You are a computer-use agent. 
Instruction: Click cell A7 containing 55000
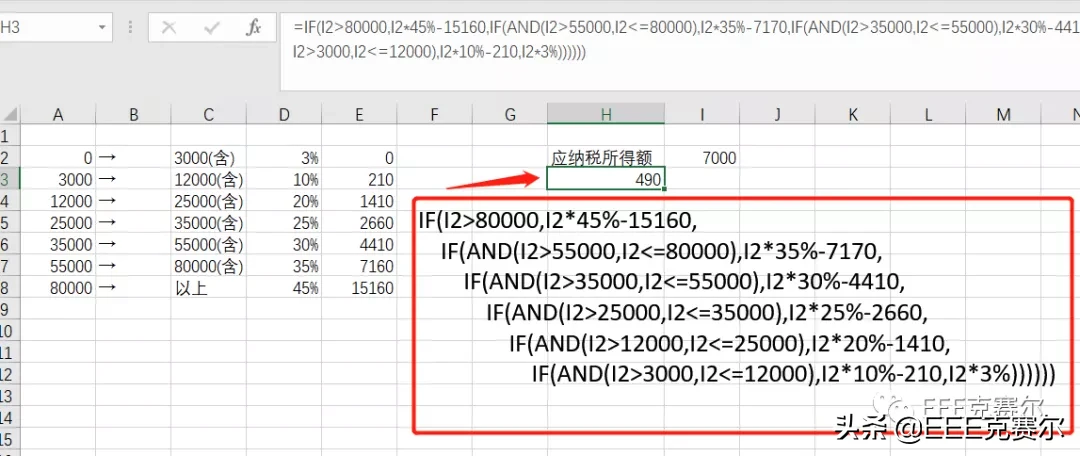pyautogui.click(x=58, y=266)
